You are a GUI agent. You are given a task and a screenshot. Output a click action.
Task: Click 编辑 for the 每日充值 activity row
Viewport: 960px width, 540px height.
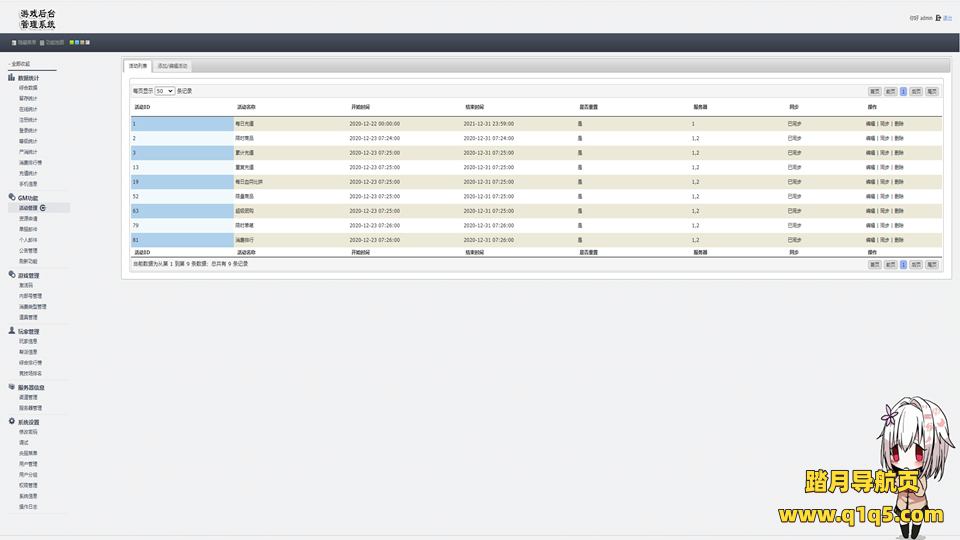coord(870,124)
